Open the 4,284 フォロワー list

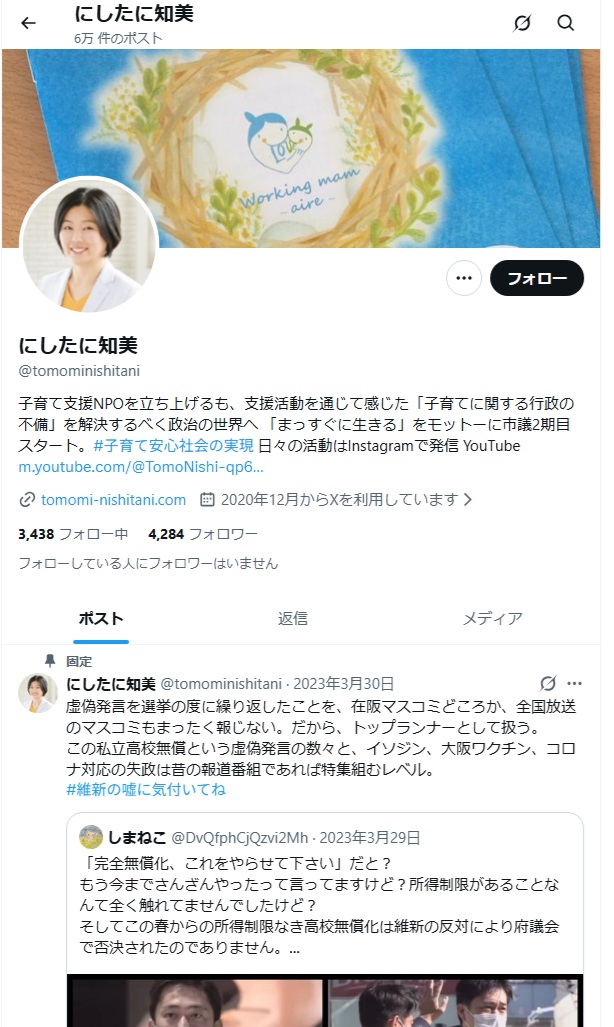(202, 534)
